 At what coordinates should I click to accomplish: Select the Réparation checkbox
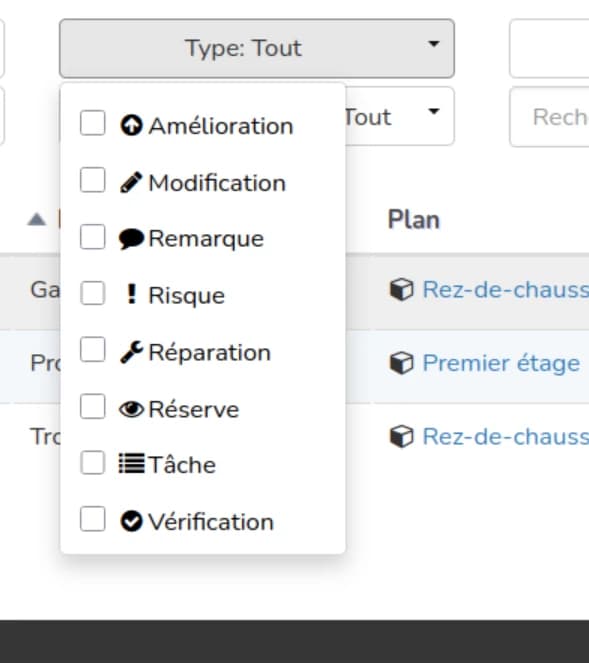coord(93,349)
